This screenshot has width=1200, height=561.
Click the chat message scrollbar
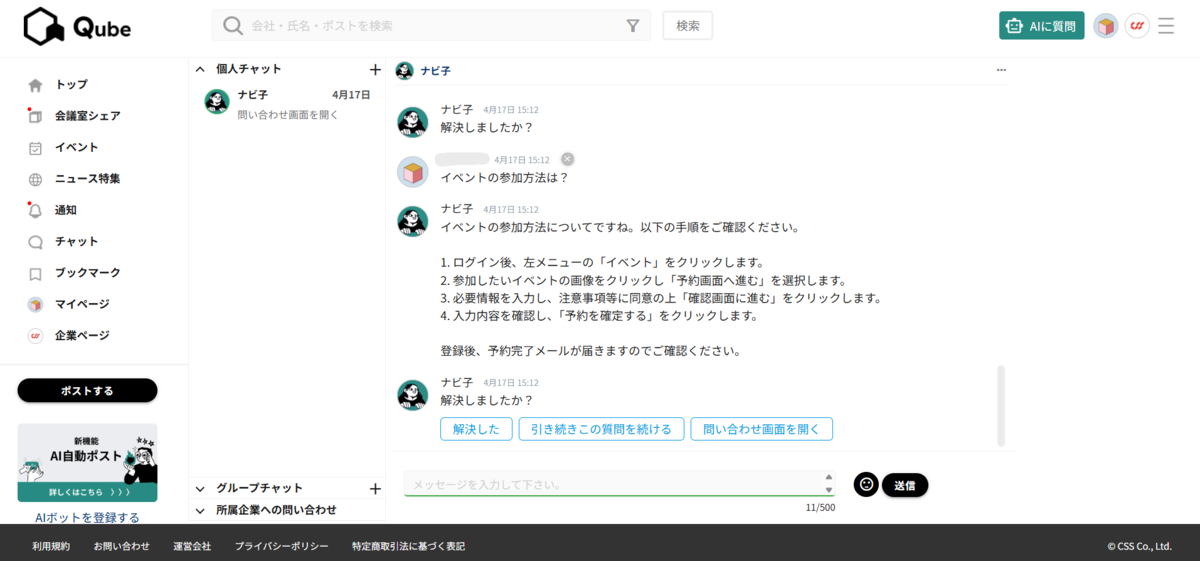1001,405
